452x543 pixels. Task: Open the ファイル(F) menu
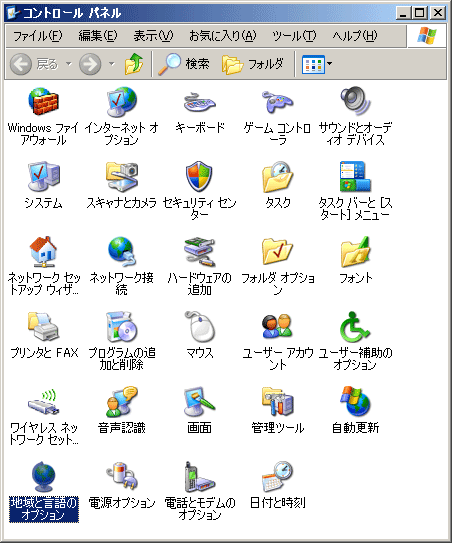[x=37, y=36]
